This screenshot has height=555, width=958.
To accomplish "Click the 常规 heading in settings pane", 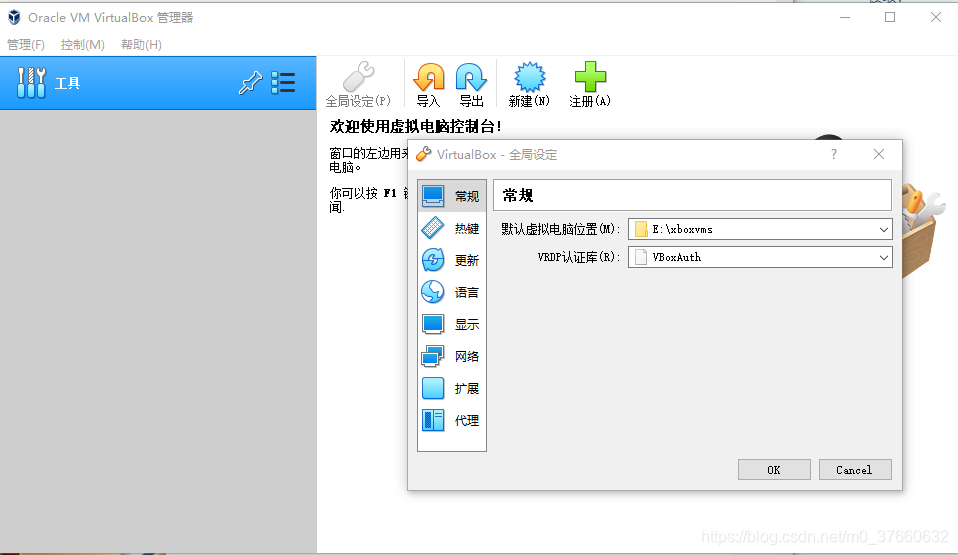I will click(x=517, y=196).
